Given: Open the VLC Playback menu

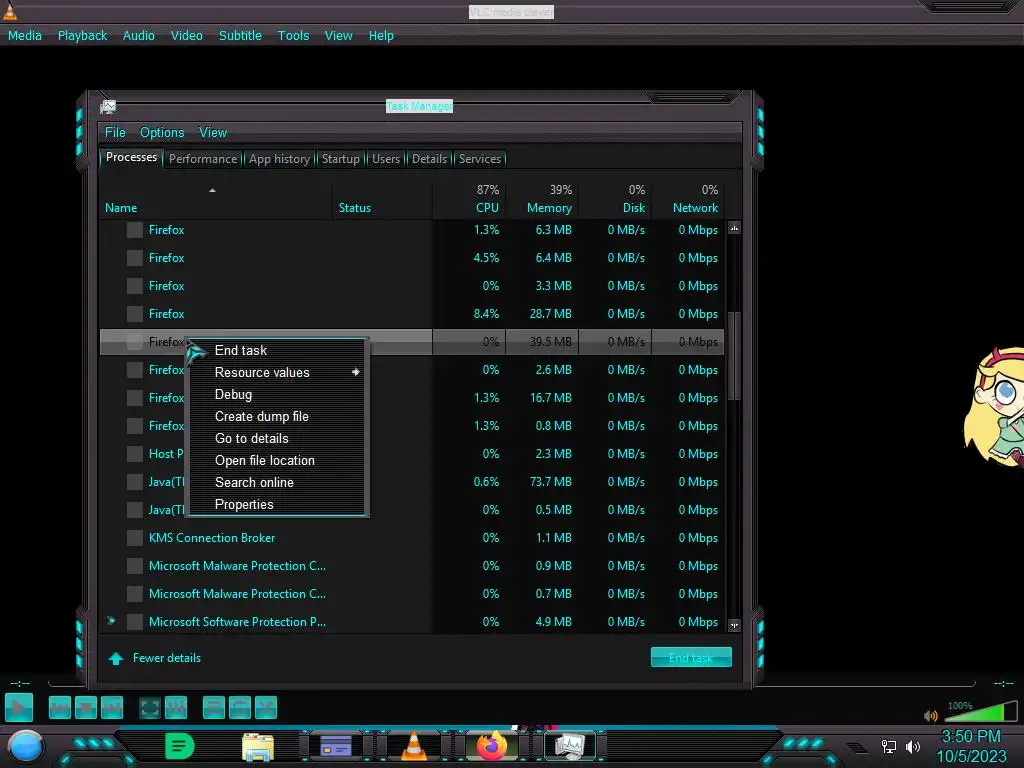Looking at the screenshot, I should tap(82, 36).
